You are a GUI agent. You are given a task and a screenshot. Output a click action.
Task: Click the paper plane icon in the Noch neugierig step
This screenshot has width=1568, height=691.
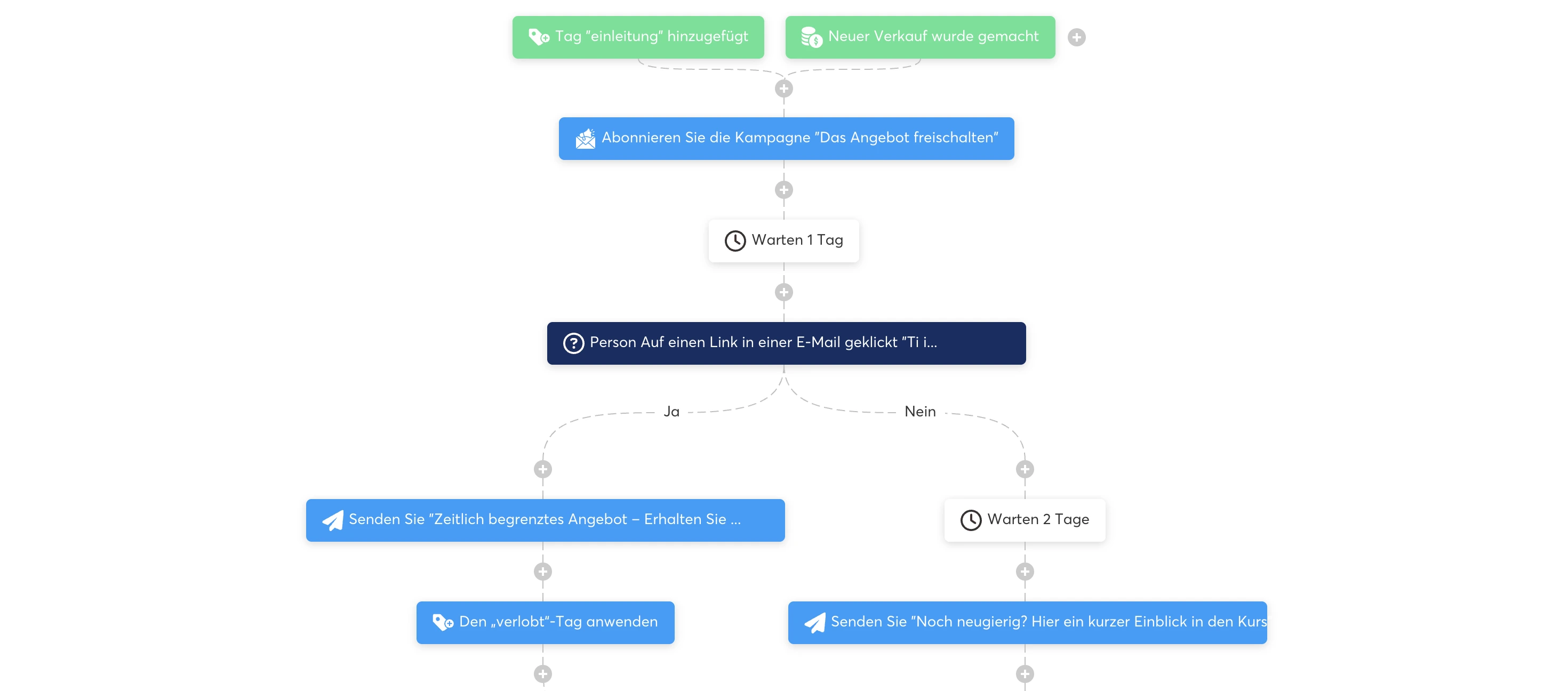(814, 622)
